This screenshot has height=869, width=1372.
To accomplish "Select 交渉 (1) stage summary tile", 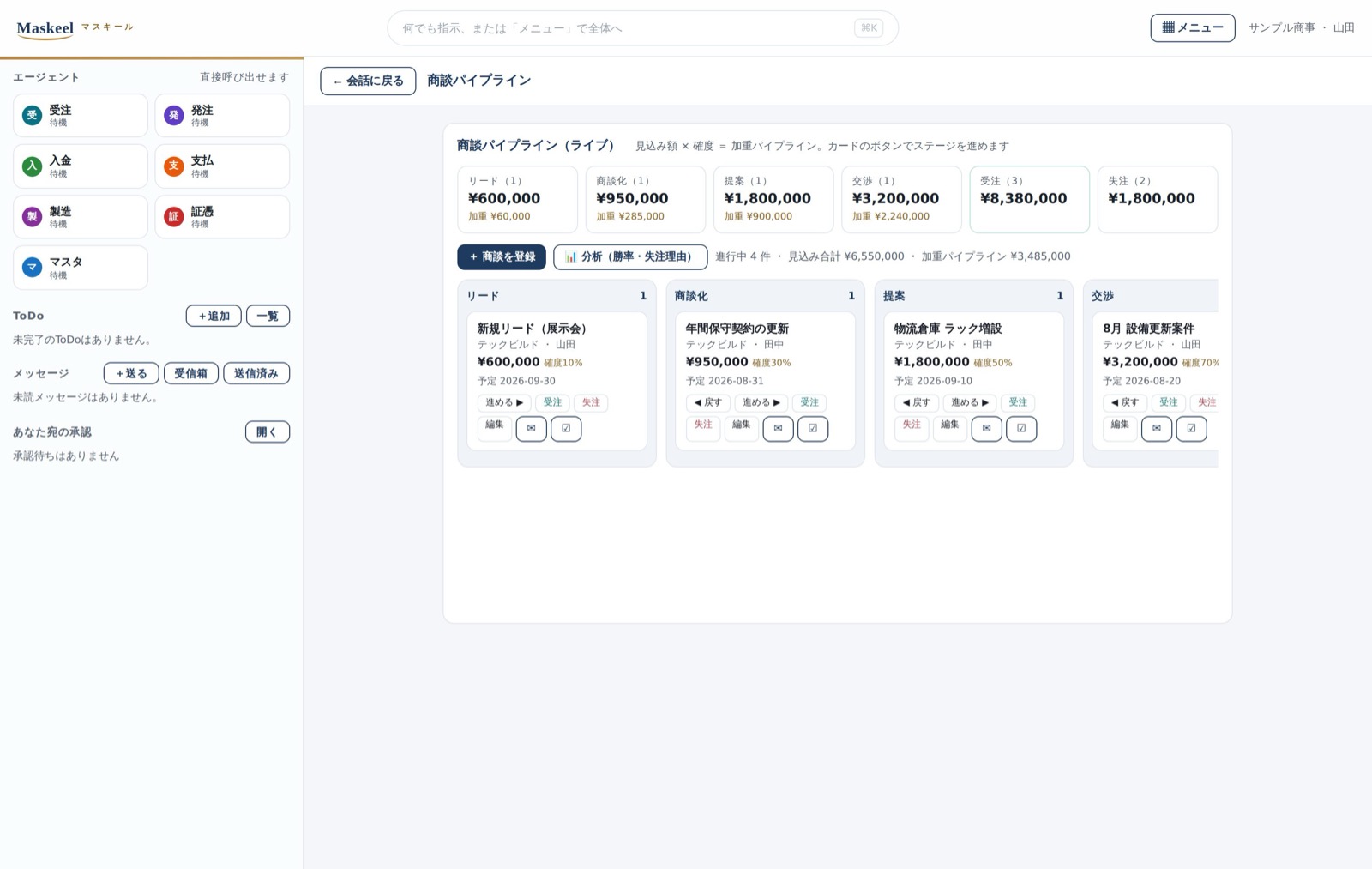I will coord(901,199).
